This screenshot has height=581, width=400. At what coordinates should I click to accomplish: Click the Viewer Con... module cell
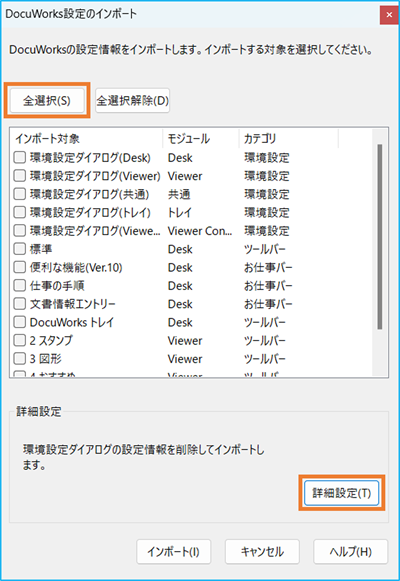click(x=200, y=230)
